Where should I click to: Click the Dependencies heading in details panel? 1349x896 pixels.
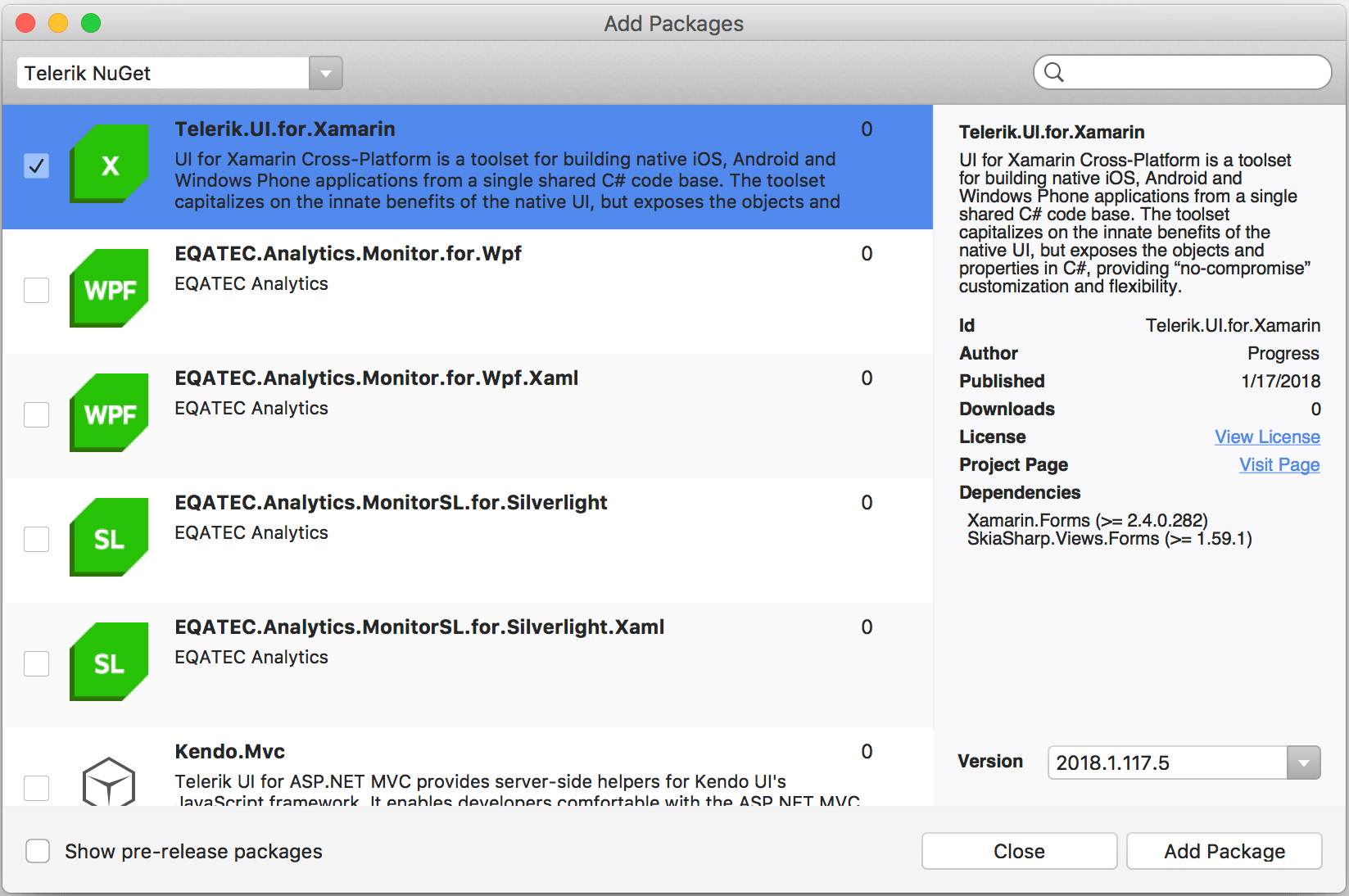(x=1020, y=493)
